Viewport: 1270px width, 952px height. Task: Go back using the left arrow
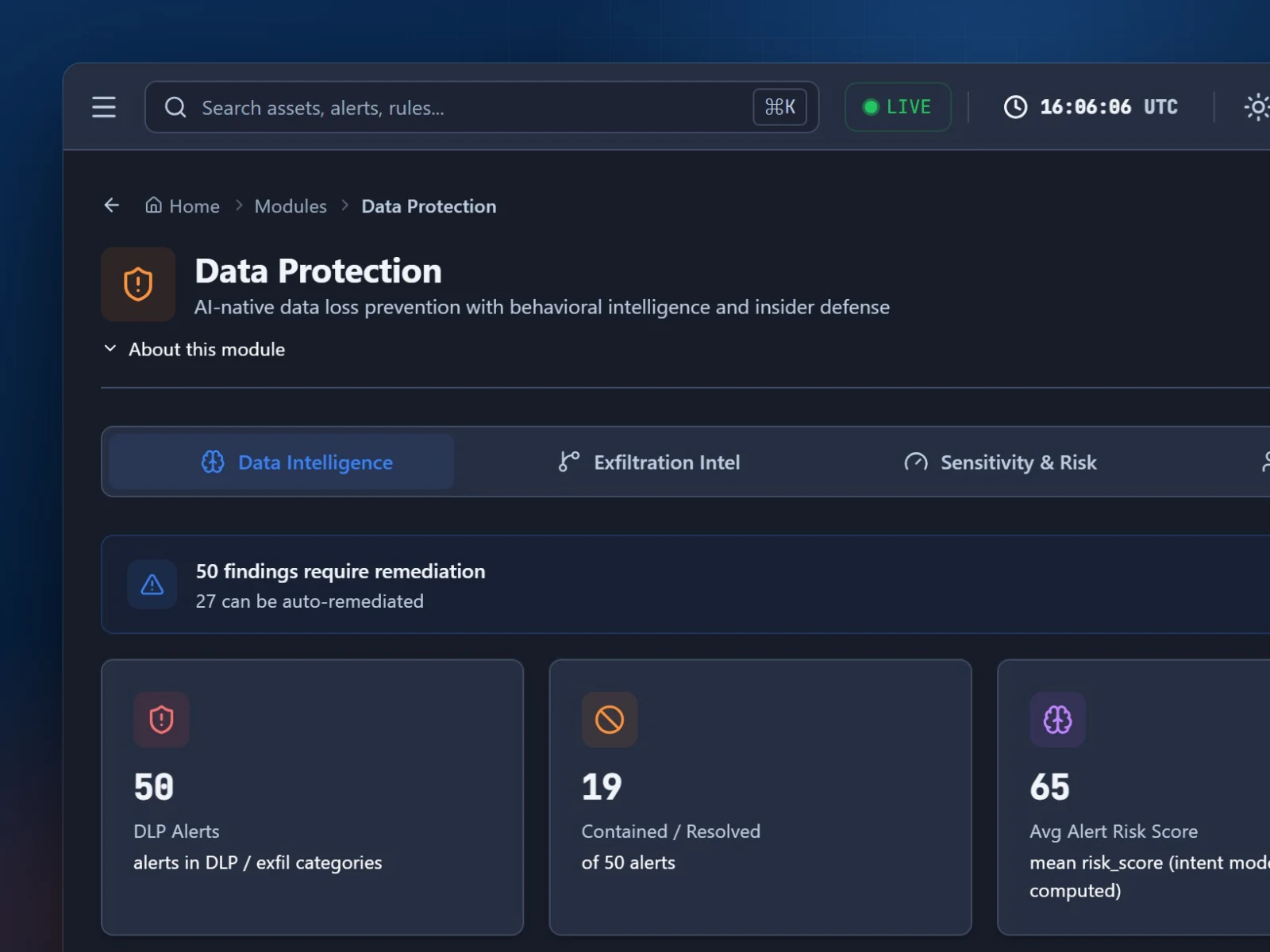(x=112, y=205)
